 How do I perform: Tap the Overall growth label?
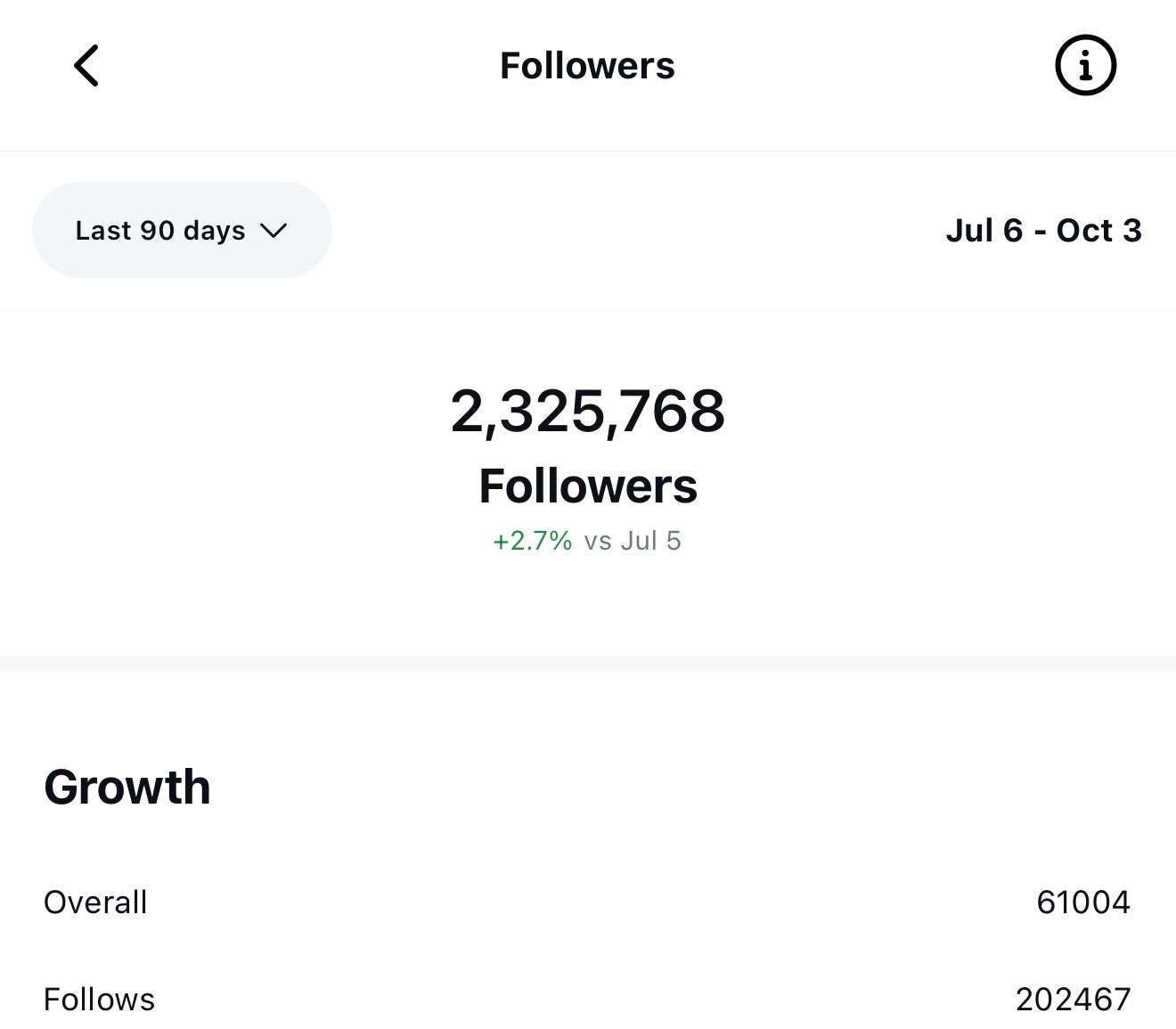(x=95, y=902)
